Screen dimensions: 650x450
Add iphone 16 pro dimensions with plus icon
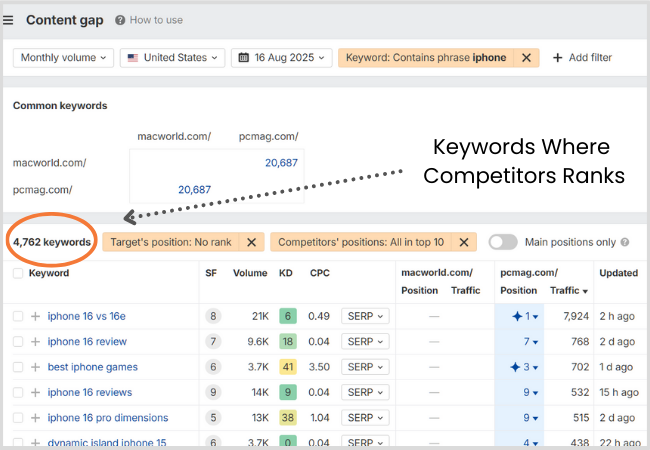point(36,418)
